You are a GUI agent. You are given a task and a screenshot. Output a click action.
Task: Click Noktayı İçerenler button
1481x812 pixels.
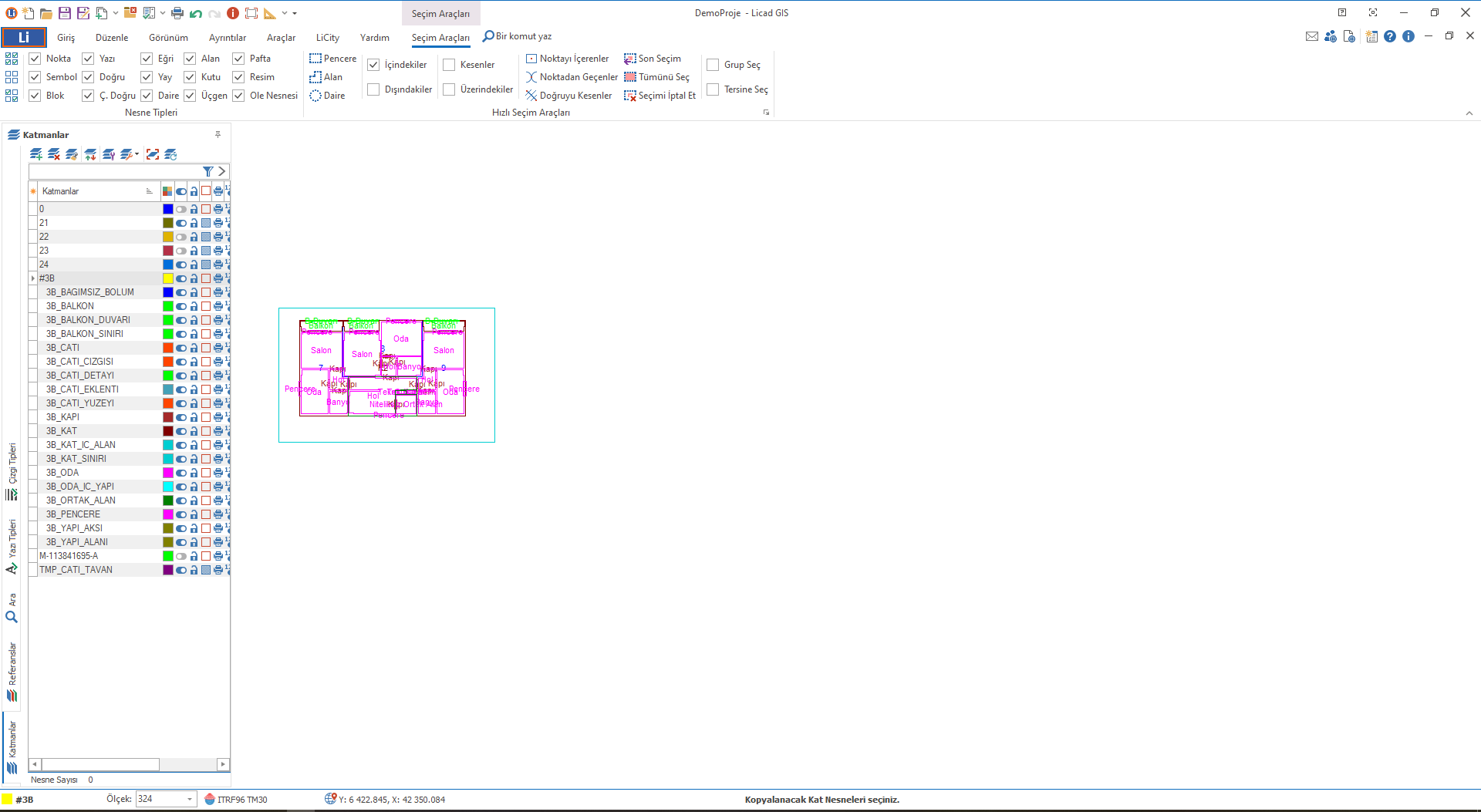pyautogui.click(x=568, y=59)
